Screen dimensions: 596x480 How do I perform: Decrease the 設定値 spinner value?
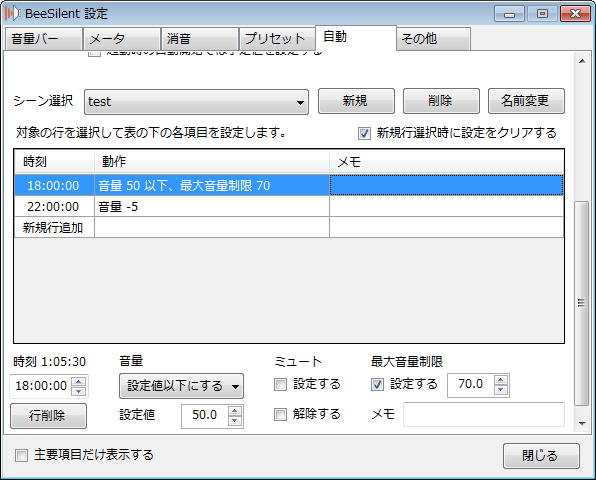[235, 420]
